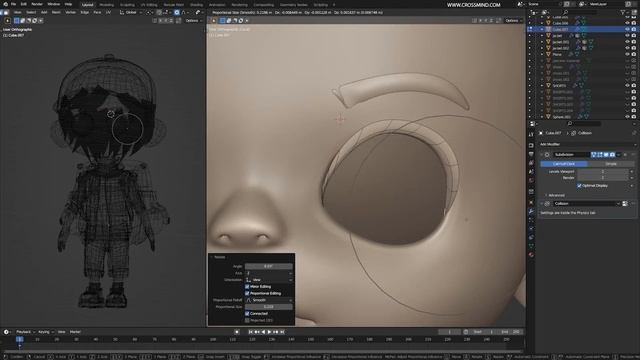The height and width of the screenshot is (360, 640).
Task: Click the Subdivision modifier name field
Action: tap(571, 155)
